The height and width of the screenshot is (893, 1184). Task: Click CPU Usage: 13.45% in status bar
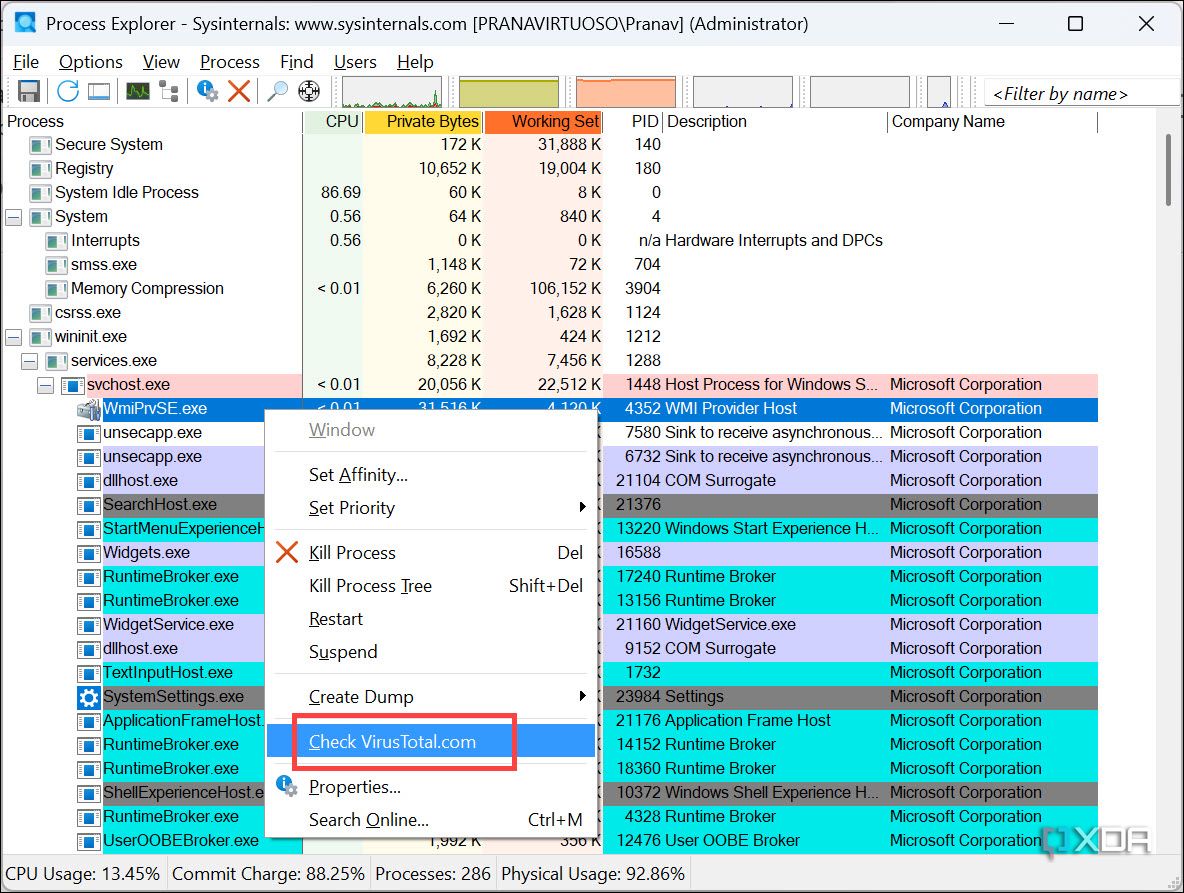(82, 874)
